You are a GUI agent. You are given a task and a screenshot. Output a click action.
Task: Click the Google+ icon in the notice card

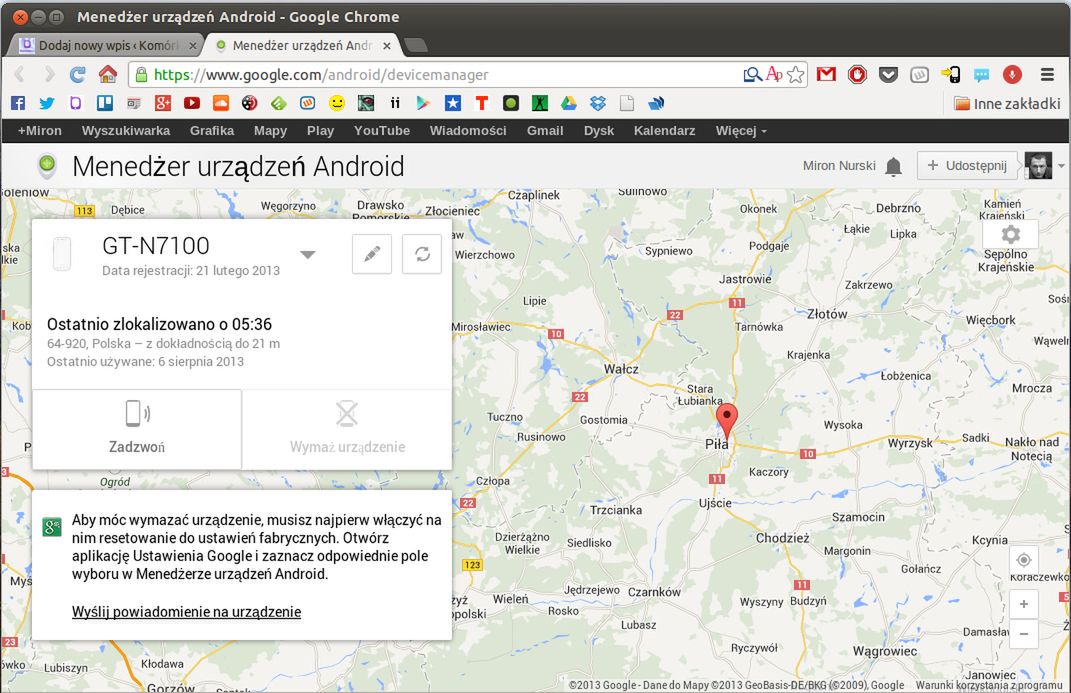pyautogui.click(x=52, y=526)
